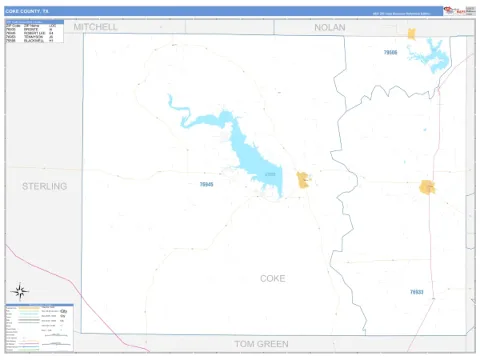The image size is (480, 360).
Task: Click the orange city area beside the large lake
Action: [x=303, y=180]
